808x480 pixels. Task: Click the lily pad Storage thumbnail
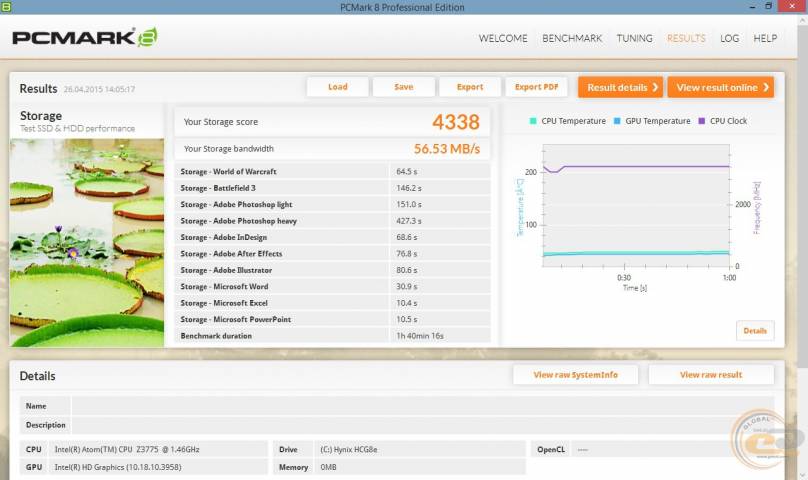click(x=87, y=242)
